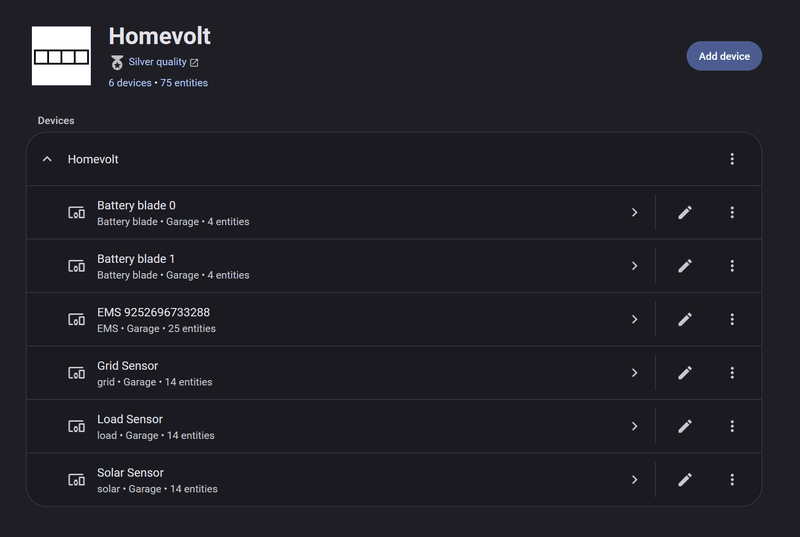Edit Solar Sensor with pencil icon
800x537 pixels.
coord(685,479)
